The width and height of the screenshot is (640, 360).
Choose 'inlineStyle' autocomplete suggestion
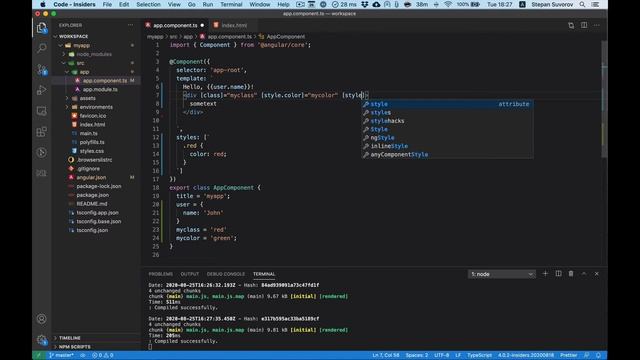tap(447, 146)
